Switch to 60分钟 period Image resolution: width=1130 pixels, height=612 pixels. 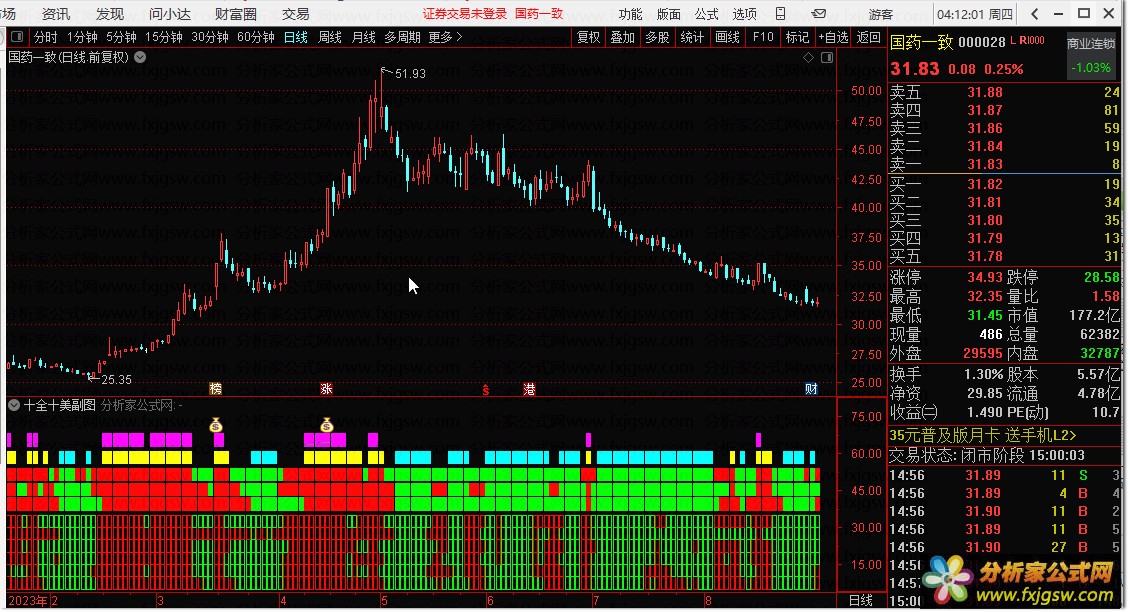coord(256,37)
